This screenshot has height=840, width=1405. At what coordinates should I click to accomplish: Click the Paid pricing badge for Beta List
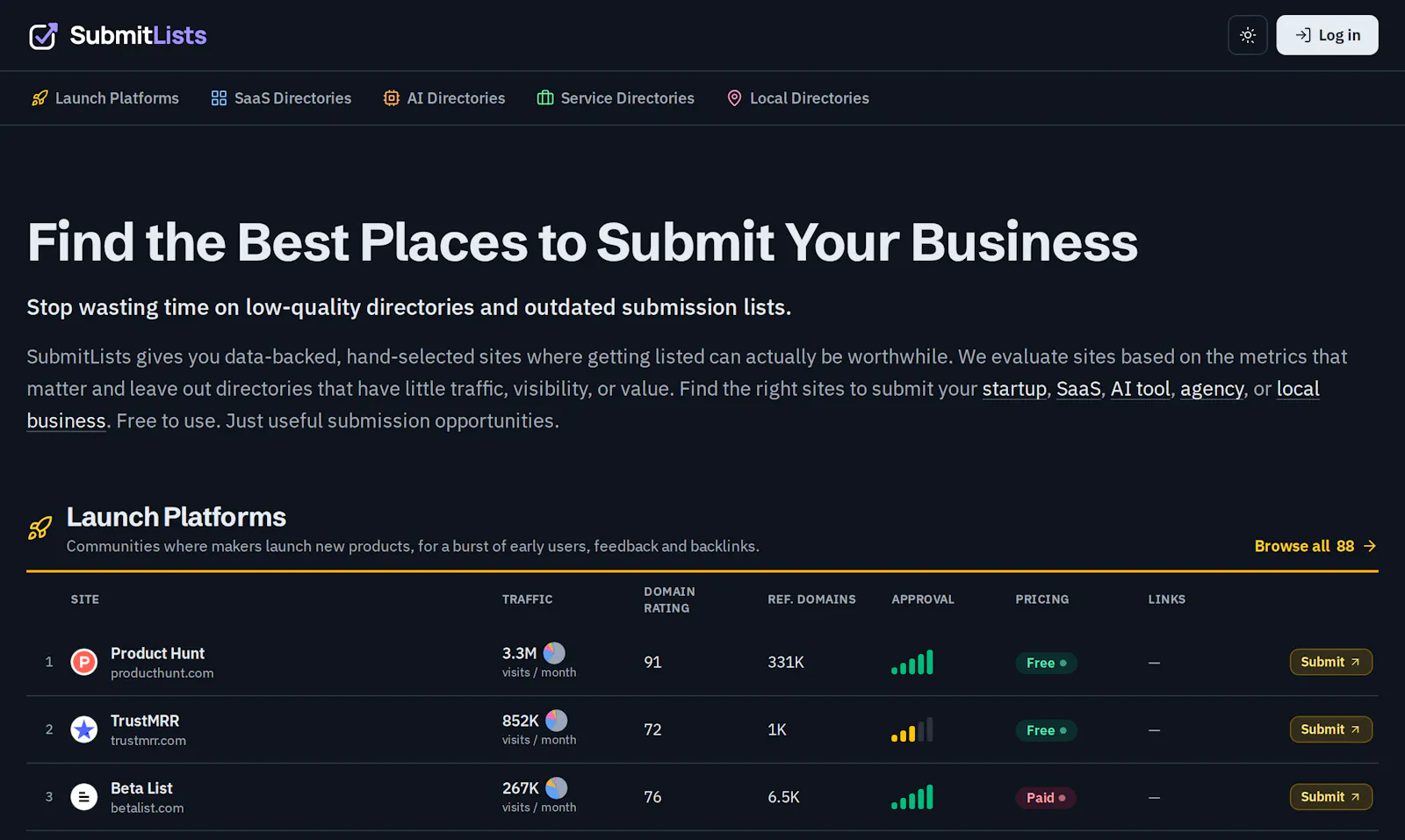[x=1046, y=798]
